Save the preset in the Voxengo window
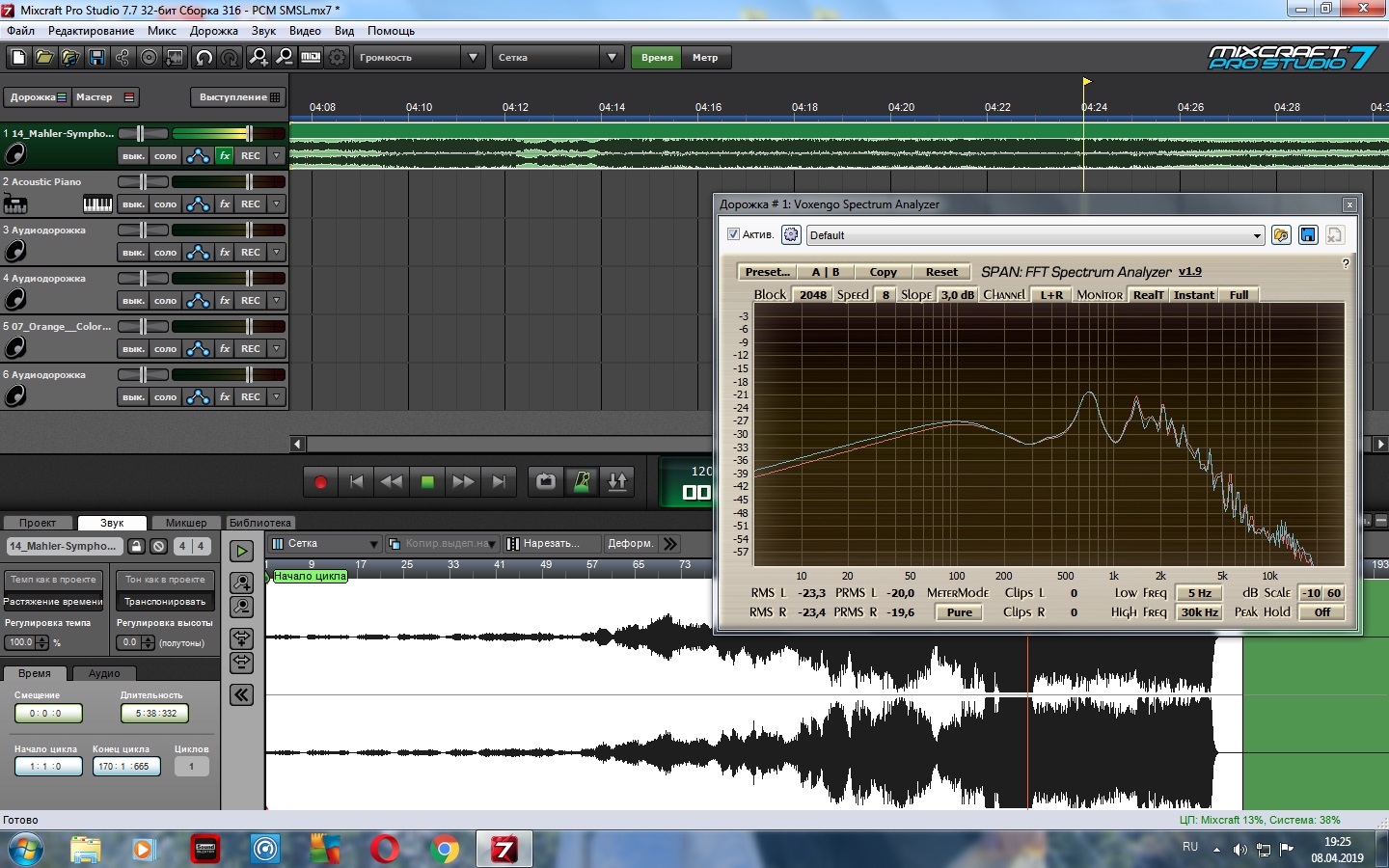 point(1308,235)
